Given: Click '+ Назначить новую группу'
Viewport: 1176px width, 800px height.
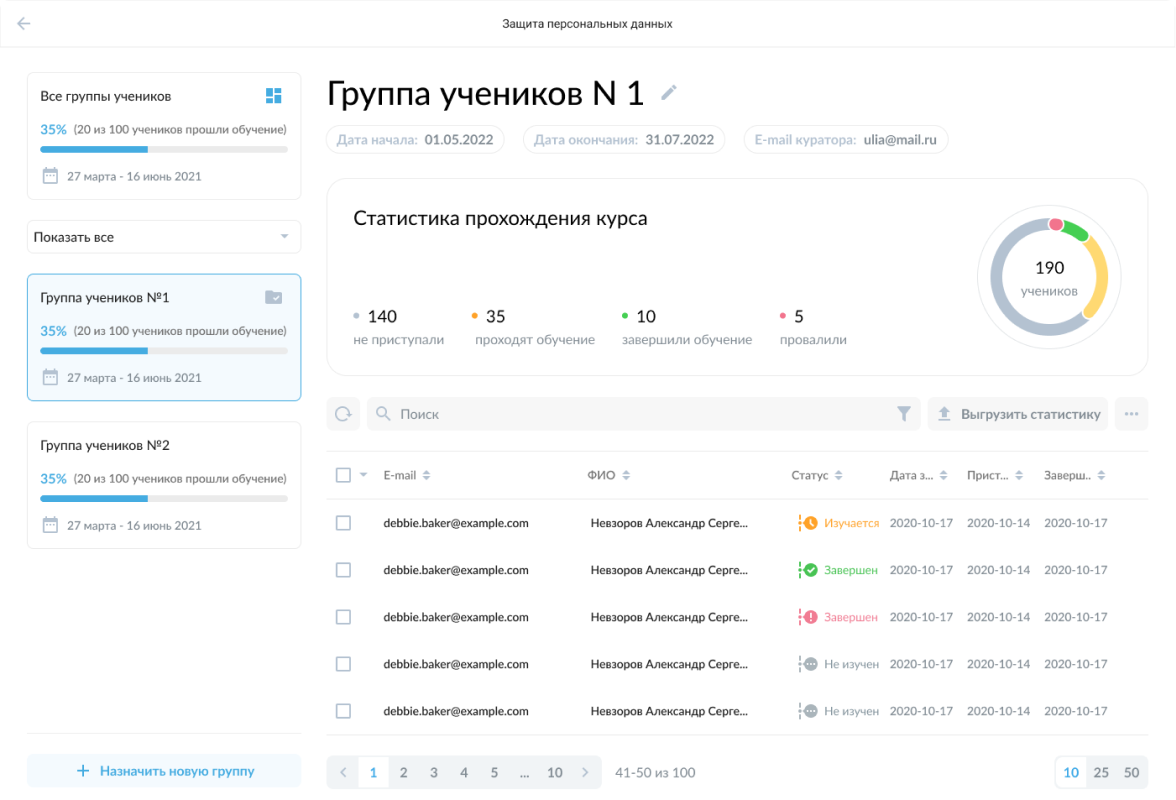Looking at the screenshot, I should click(x=164, y=770).
